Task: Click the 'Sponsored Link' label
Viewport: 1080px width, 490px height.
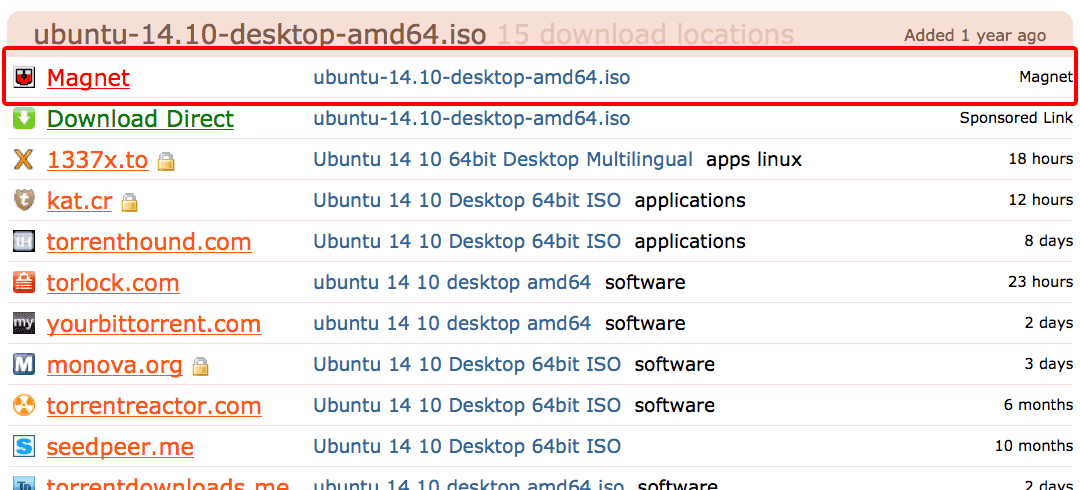Action: point(1017,119)
